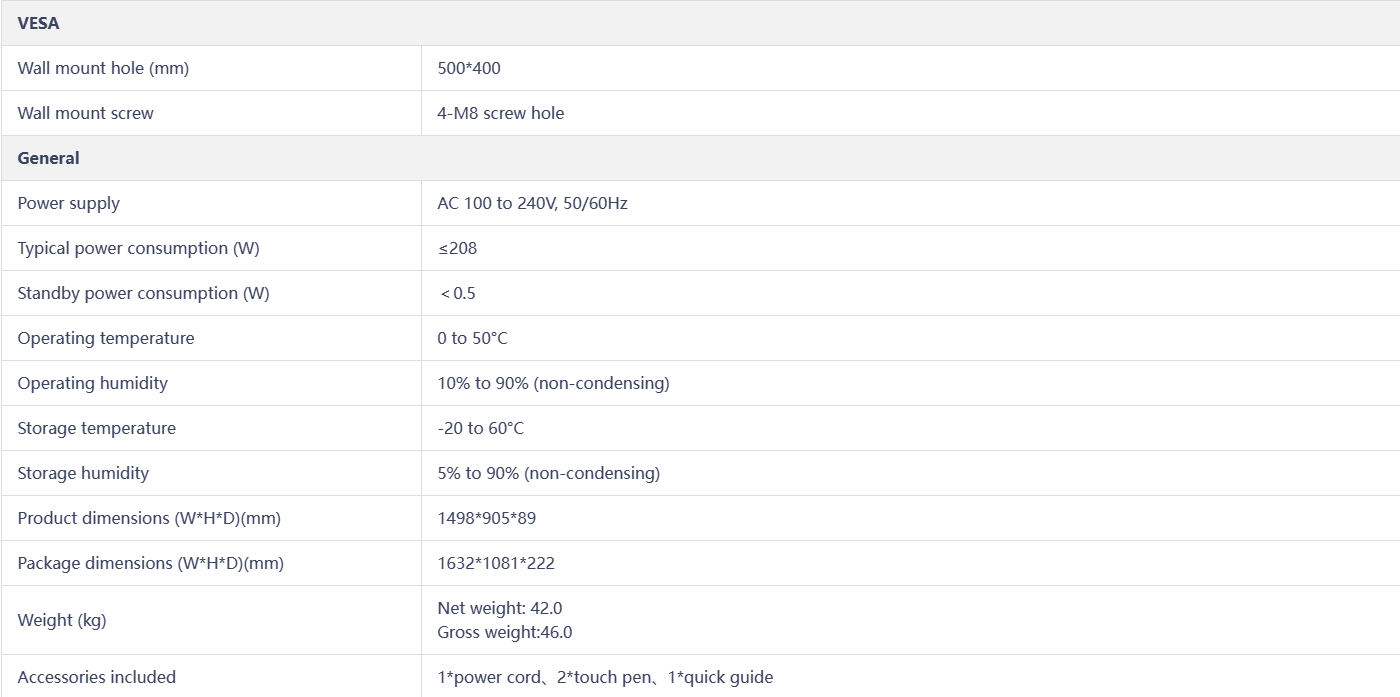Click the 4-M8 screw hole value
The height and width of the screenshot is (697, 1400).
pos(500,113)
